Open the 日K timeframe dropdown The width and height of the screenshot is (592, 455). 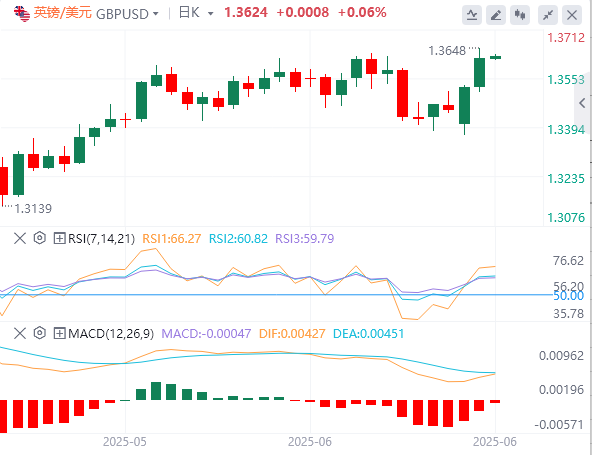pos(196,13)
